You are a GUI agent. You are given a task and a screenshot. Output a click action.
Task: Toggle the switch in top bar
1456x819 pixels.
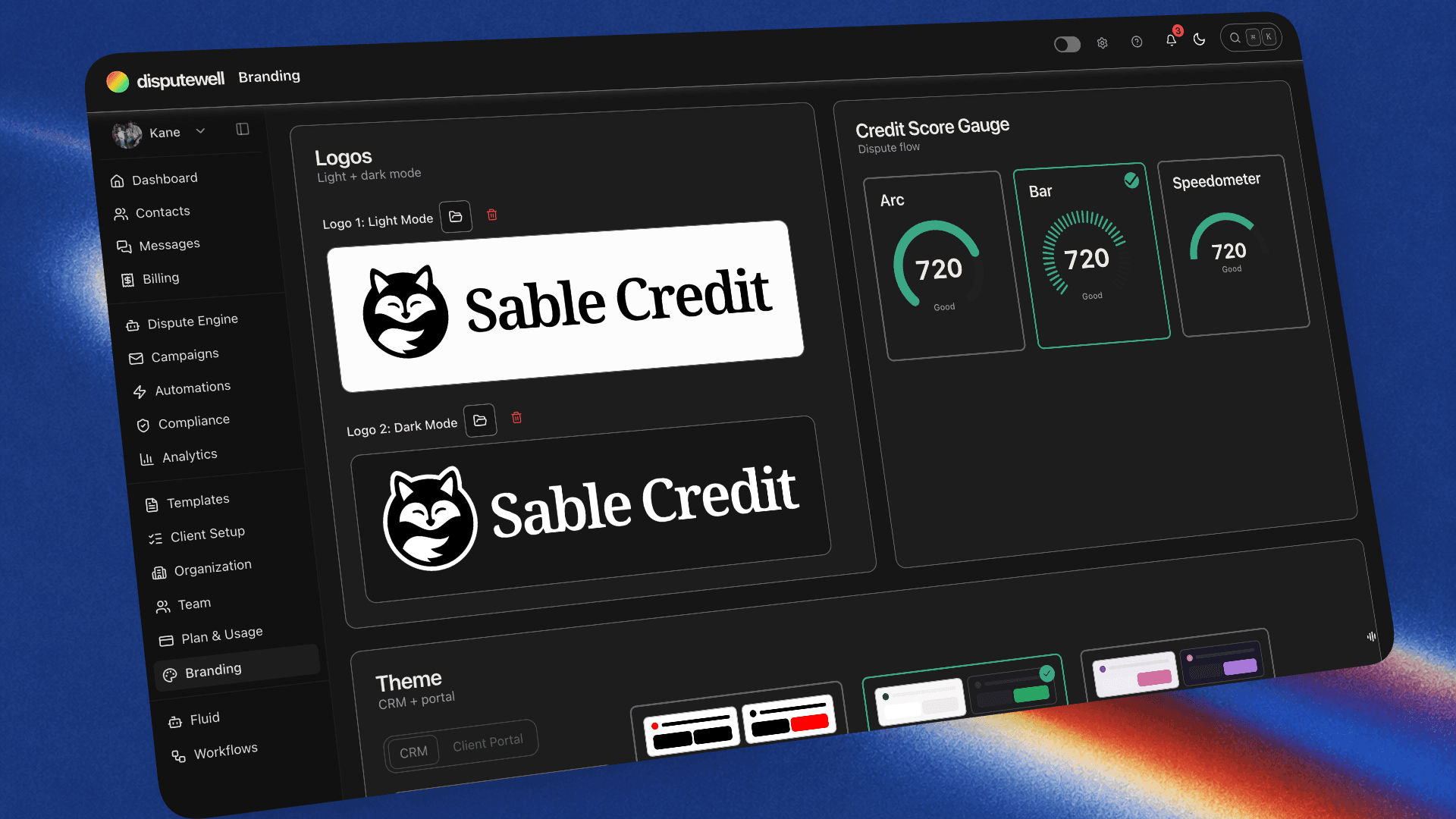point(1067,45)
